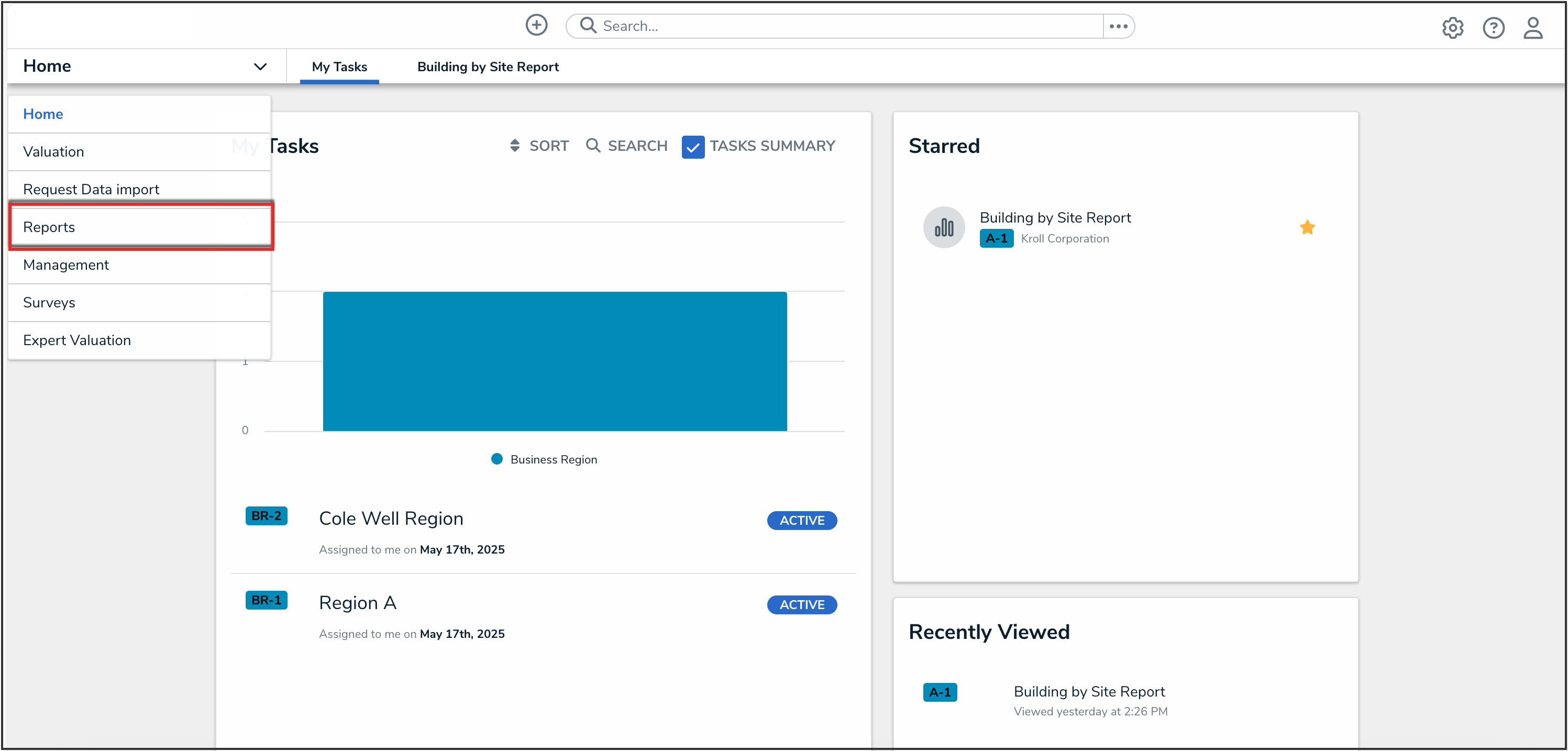Image resolution: width=1568 pixels, height=751 pixels.
Task: Click the plus create-new icon
Action: (536, 26)
